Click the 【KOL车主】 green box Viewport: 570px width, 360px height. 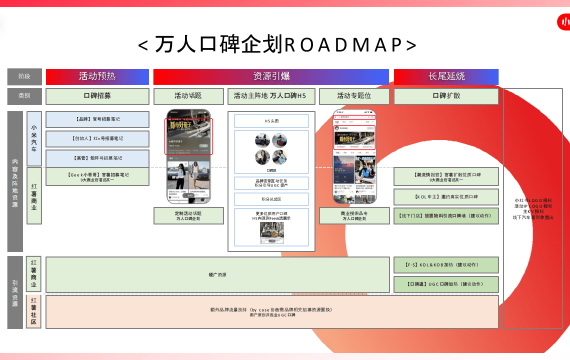(446, 197)
